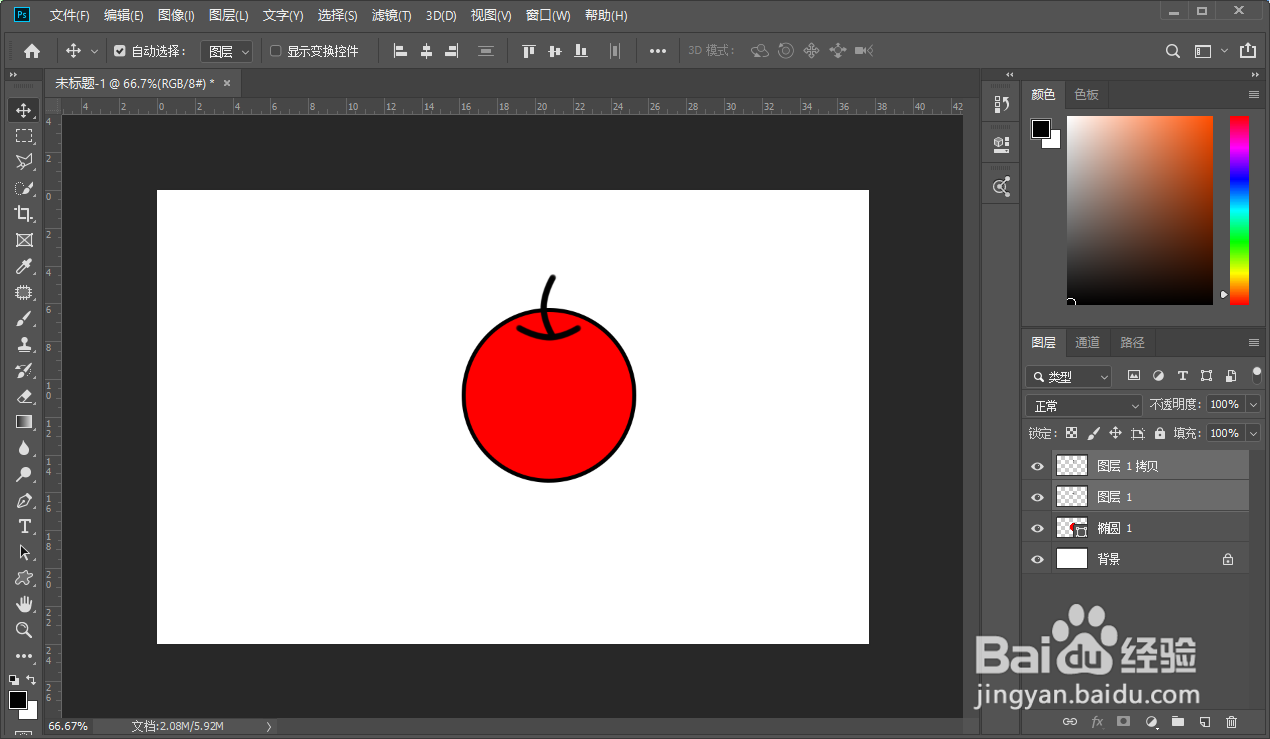Open the 文件(F) menu
The width and height of the screenshot is (1270, 739).
click(x=69, y=16)
